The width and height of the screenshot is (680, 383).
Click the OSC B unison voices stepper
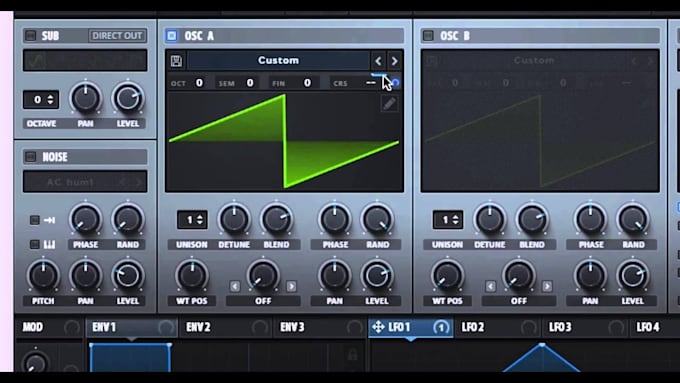(448, 220)
